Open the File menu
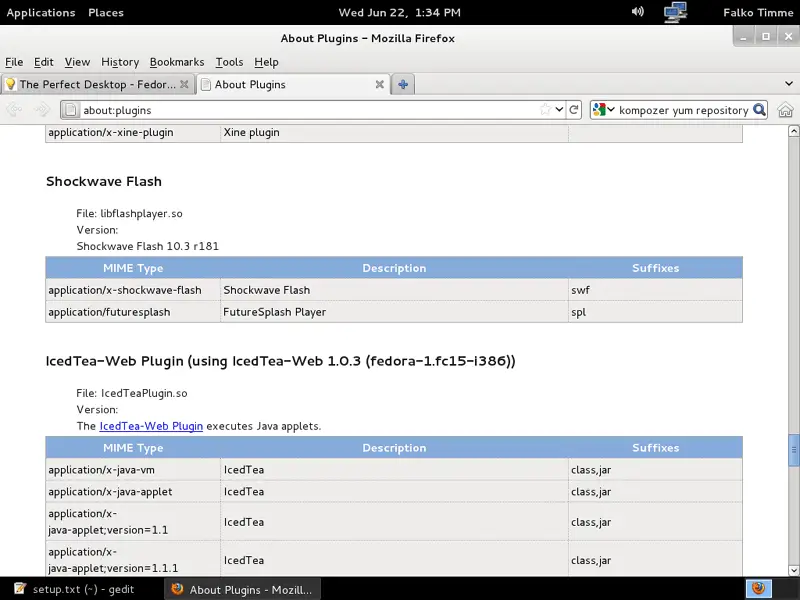This screenshot has height=600, width=800. click(x=14, y=62)
